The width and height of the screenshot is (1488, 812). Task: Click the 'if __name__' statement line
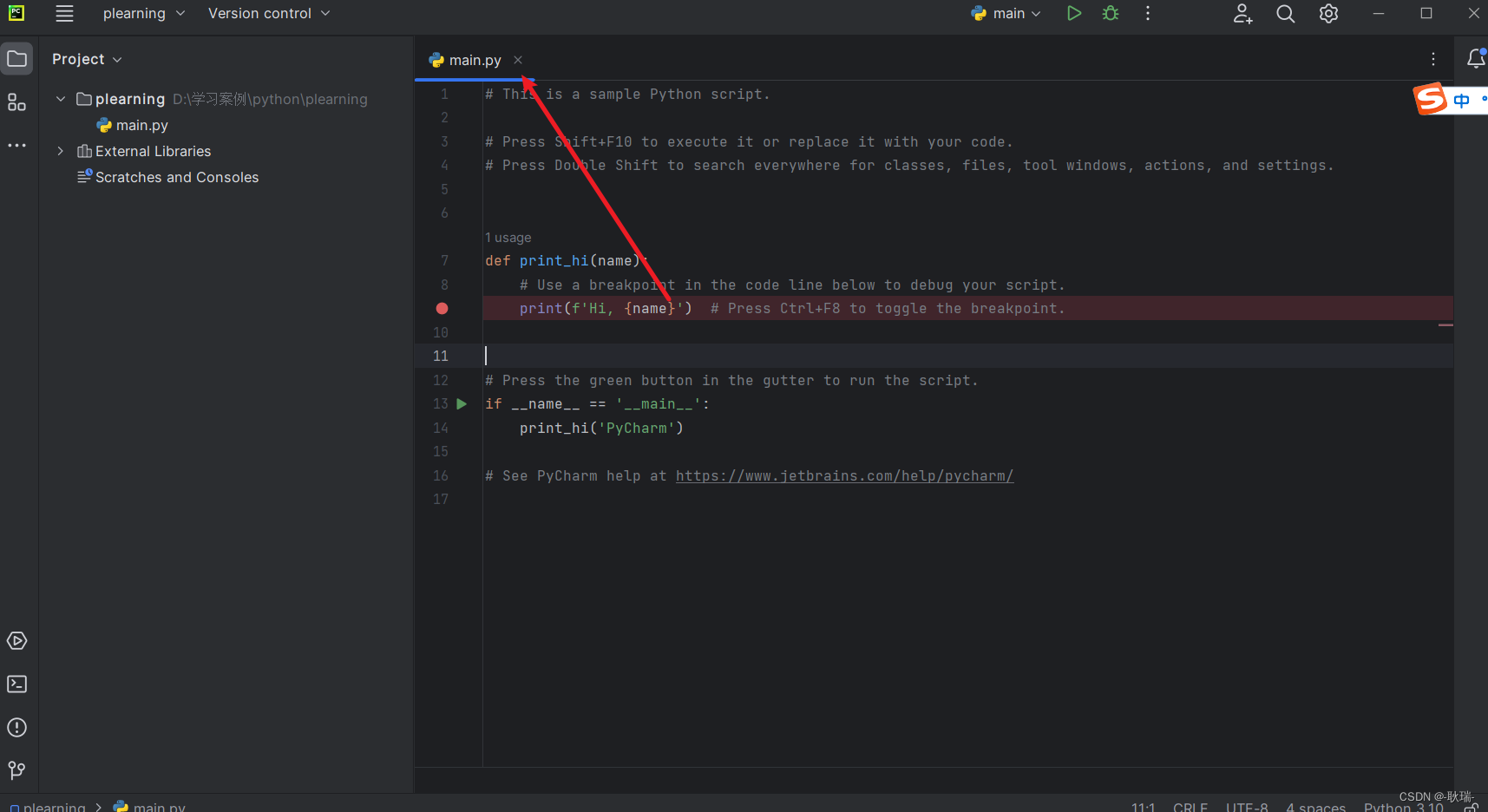click(597, 404)
